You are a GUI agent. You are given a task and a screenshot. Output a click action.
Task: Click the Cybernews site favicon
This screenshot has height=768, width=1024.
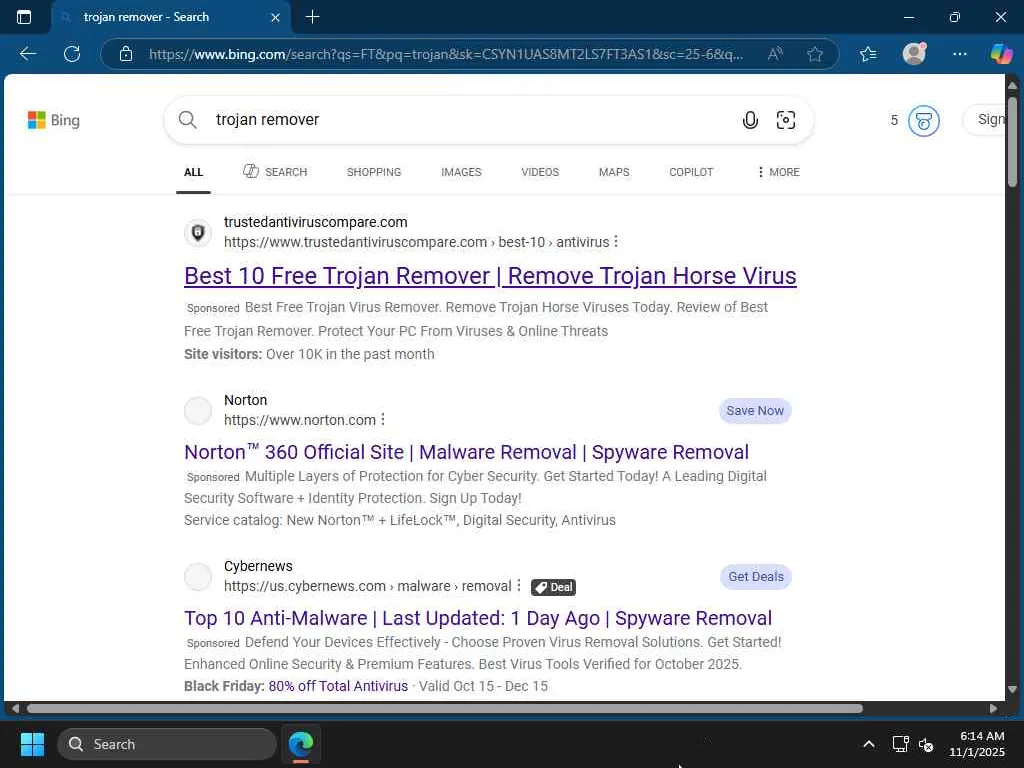[x=198, y=577]
